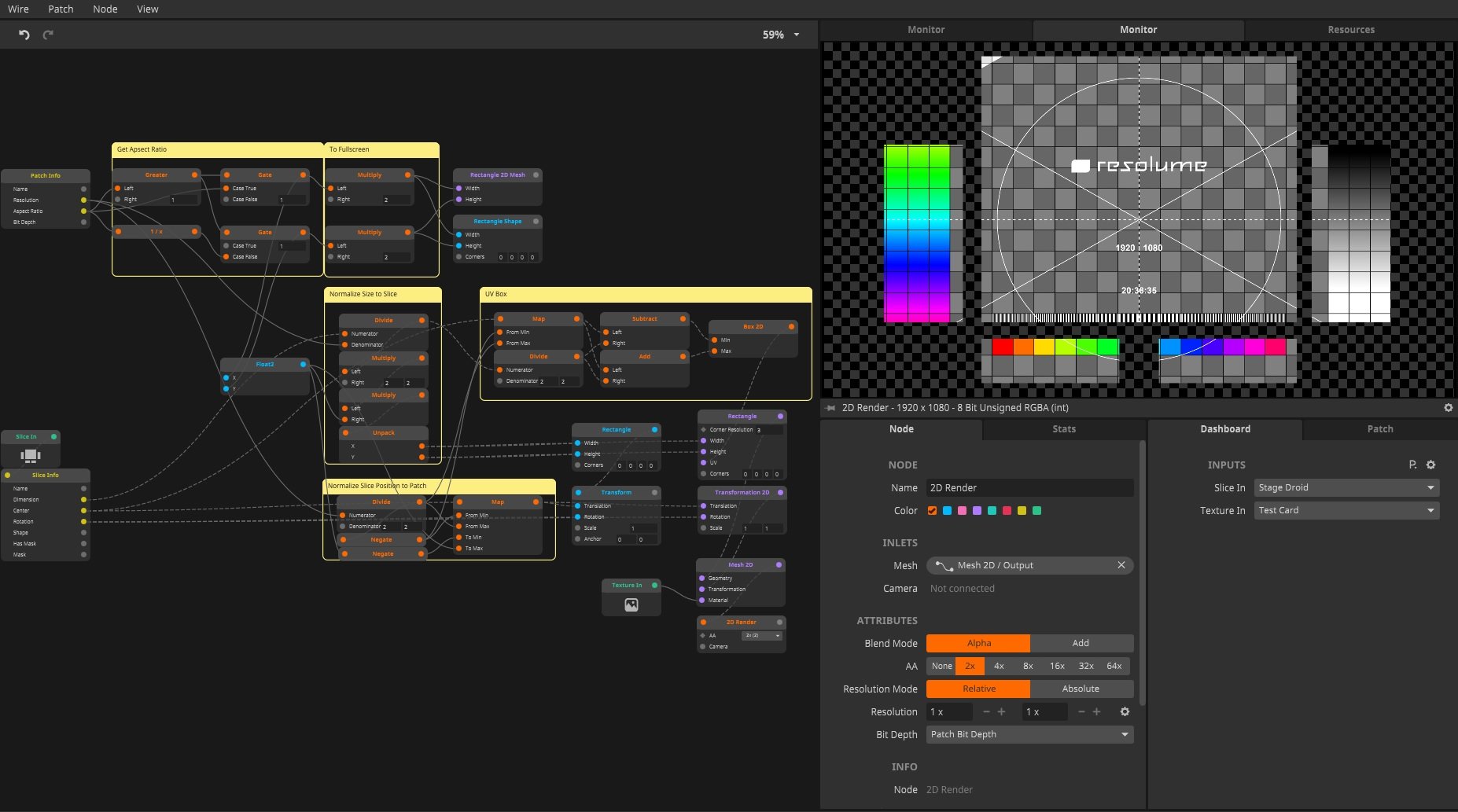Pick the purple node color swatch
The image size is (1458, 812).
977,511
